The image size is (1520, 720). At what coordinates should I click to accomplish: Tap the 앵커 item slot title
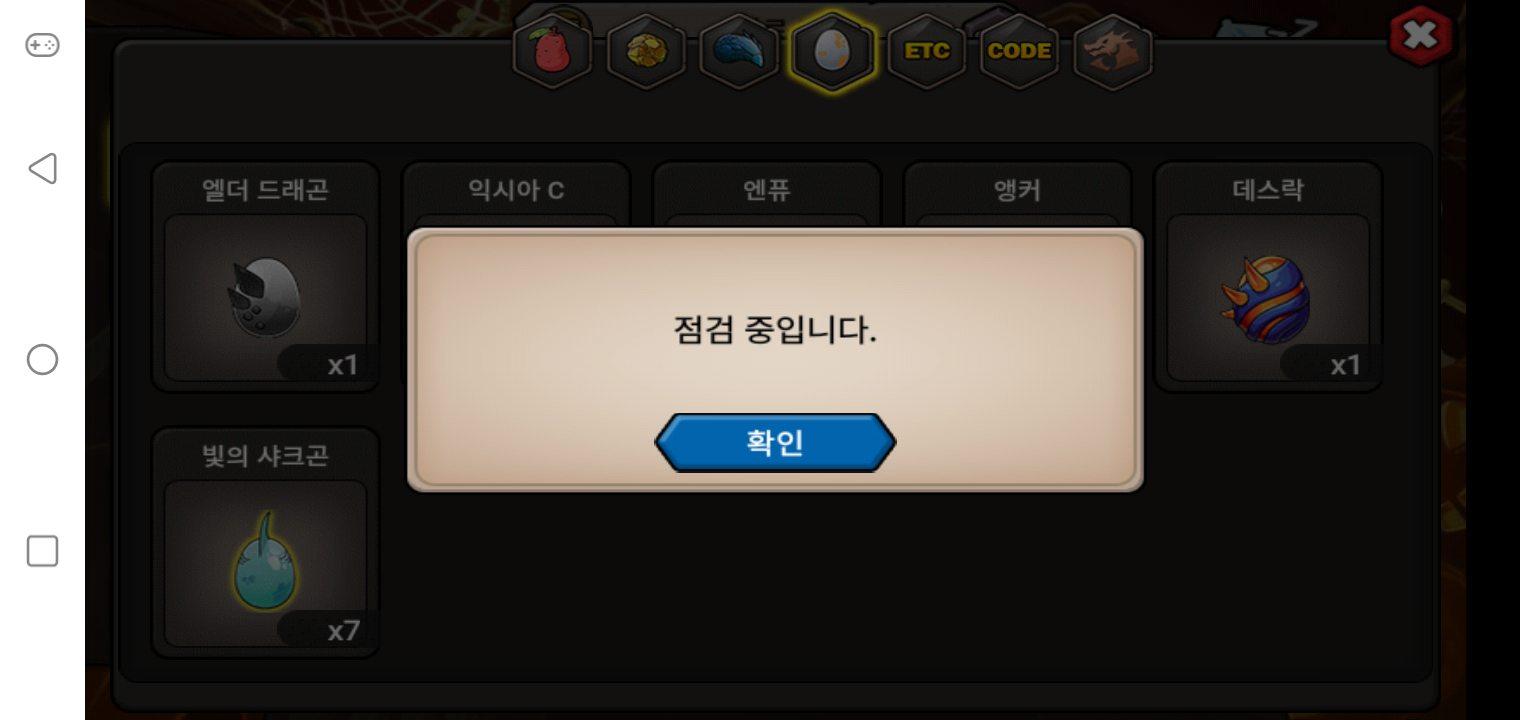[1018, 190]
